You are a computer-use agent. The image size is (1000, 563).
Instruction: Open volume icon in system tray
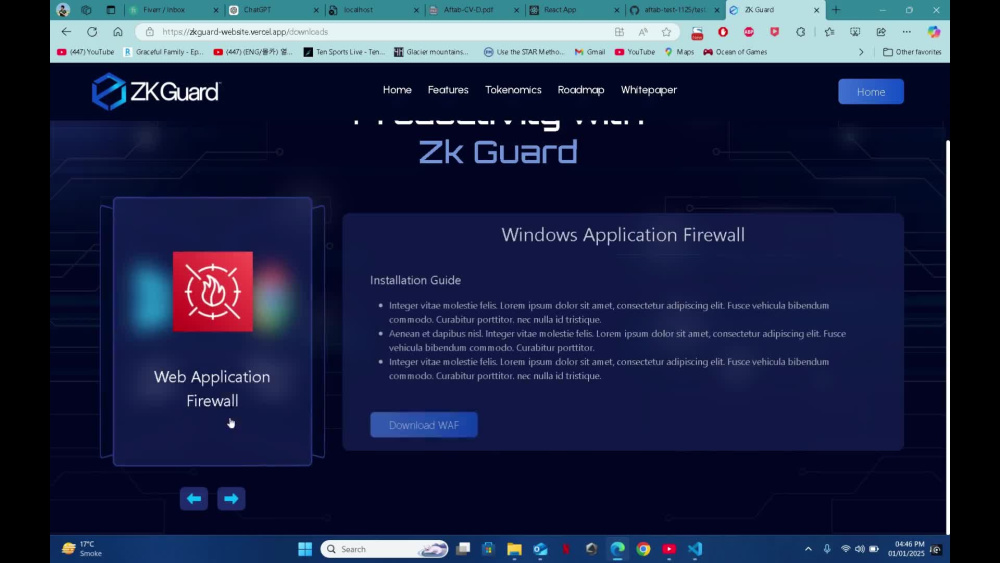click(x=860, y=549)
